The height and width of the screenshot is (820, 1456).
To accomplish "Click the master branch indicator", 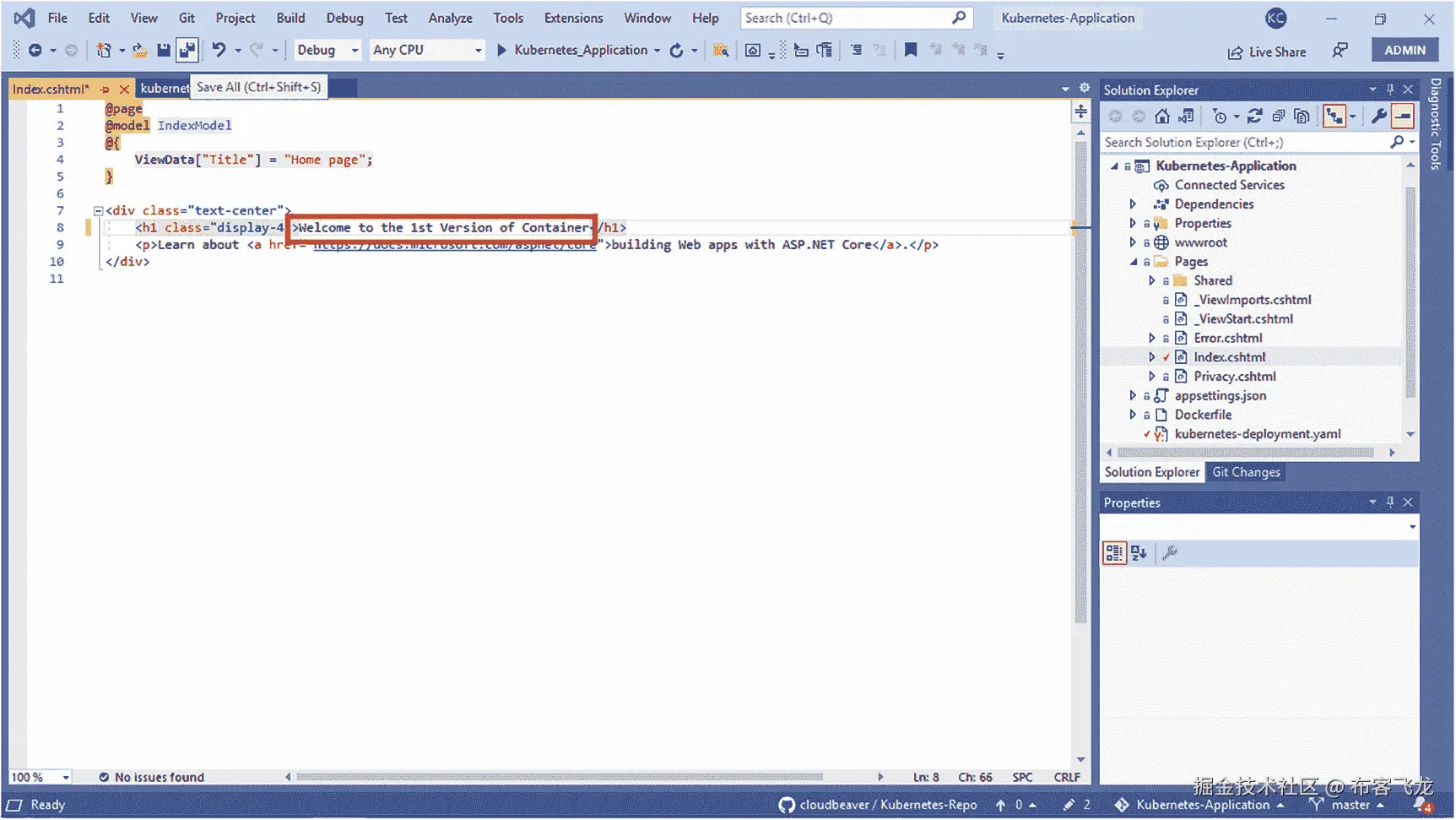I will (1345, 806).
